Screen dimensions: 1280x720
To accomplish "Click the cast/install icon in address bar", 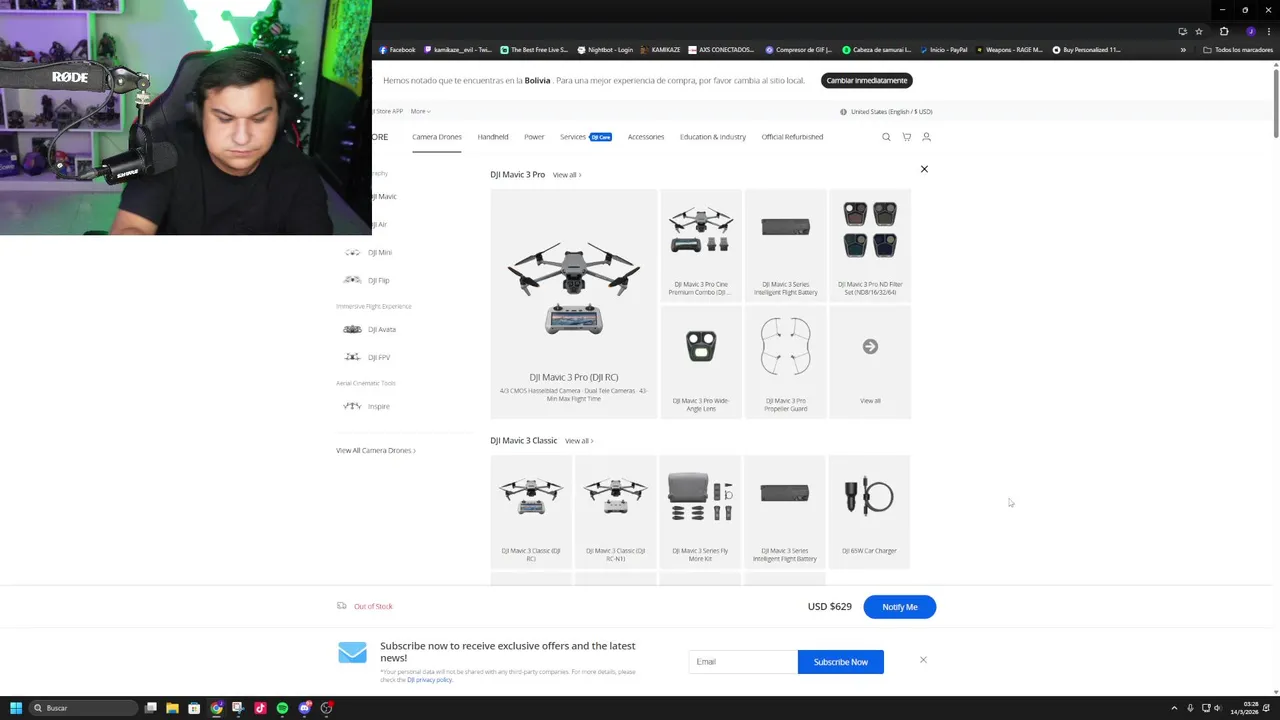I will [1183, 31].
